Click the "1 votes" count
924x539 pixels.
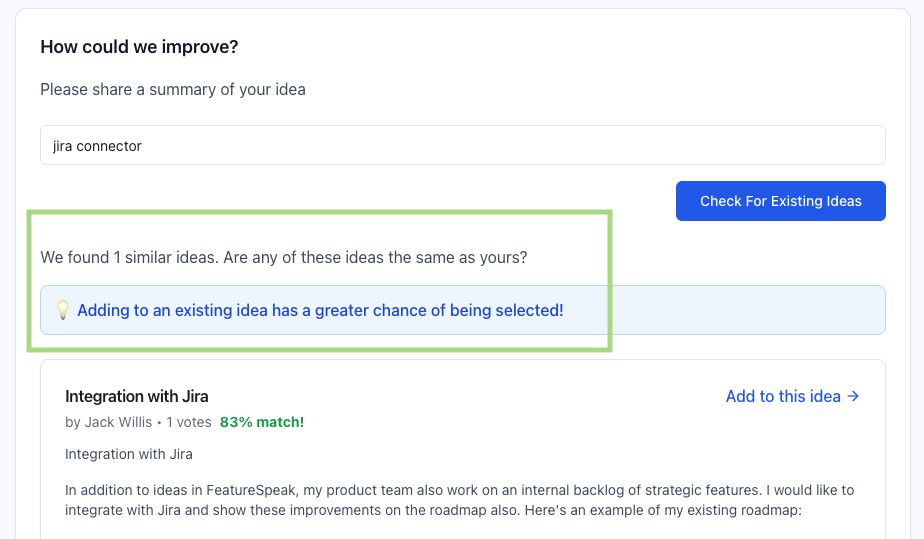189,422
